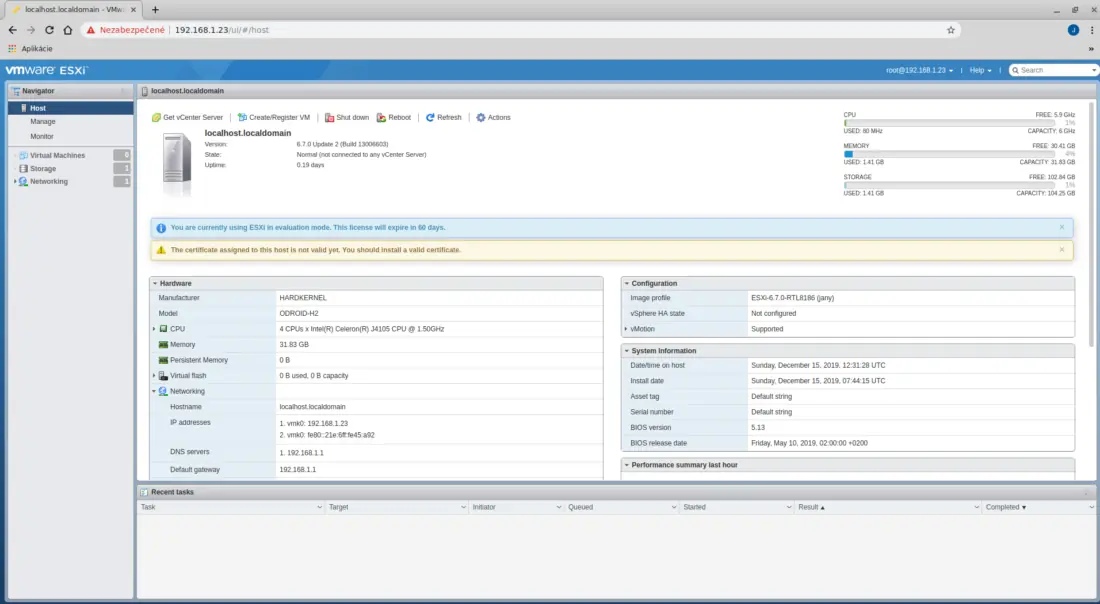Open browser home page
The image size is (1100, 604).
67,30
